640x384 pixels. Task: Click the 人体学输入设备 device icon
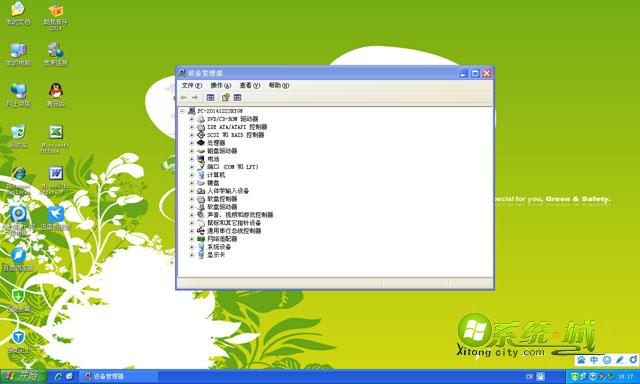pos(201,191)
